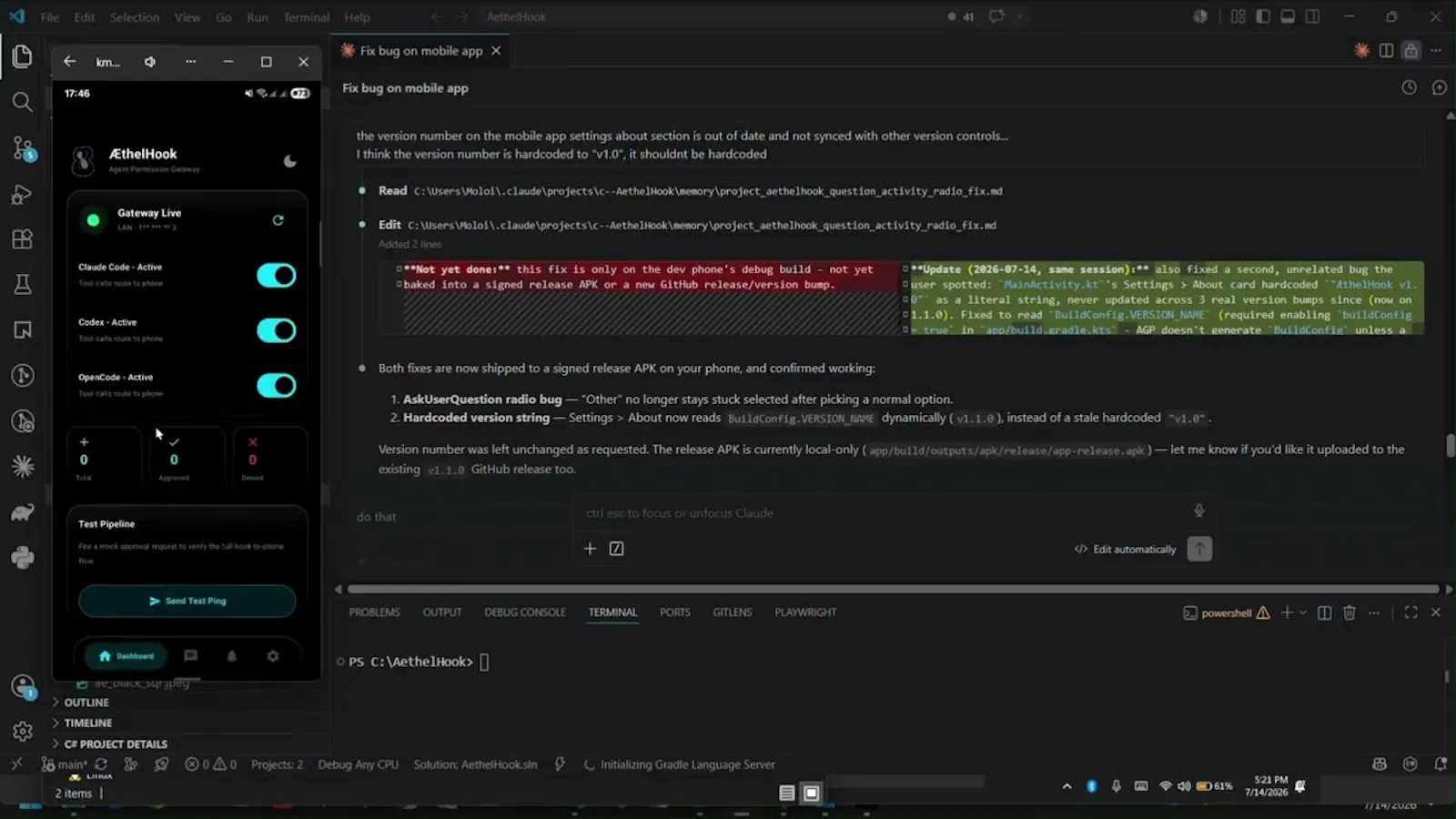Open settings gear in app bottom bar
The image size is (1456, 819).
click(x=273, y=655)
